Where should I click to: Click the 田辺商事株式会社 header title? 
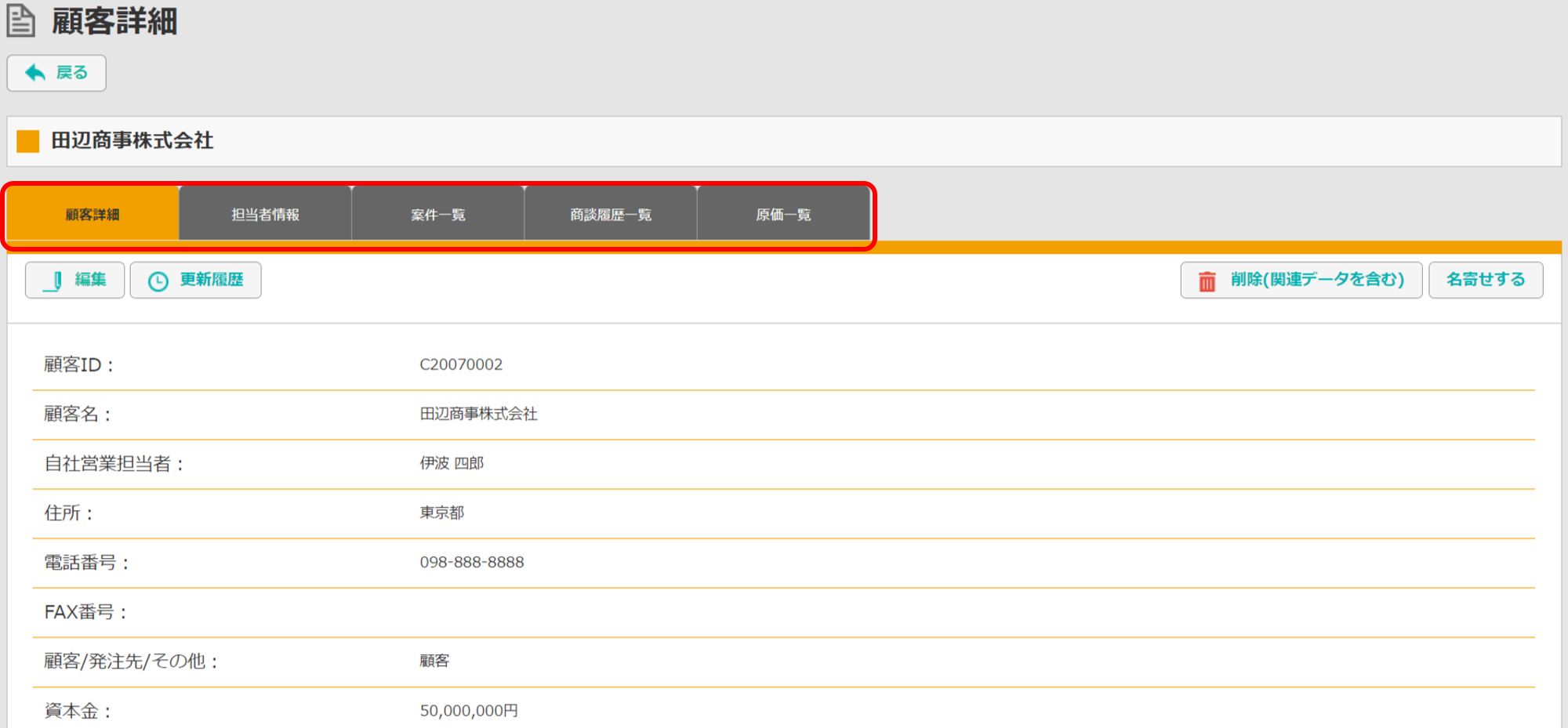pyautogui.click(x=132, y=141)
